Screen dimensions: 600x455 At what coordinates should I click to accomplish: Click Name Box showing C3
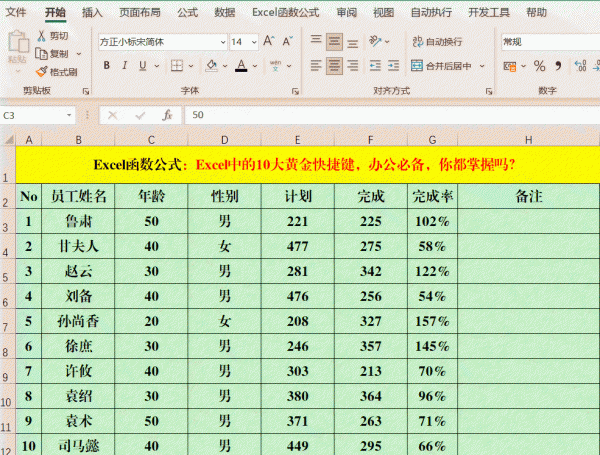pos(32,115)
